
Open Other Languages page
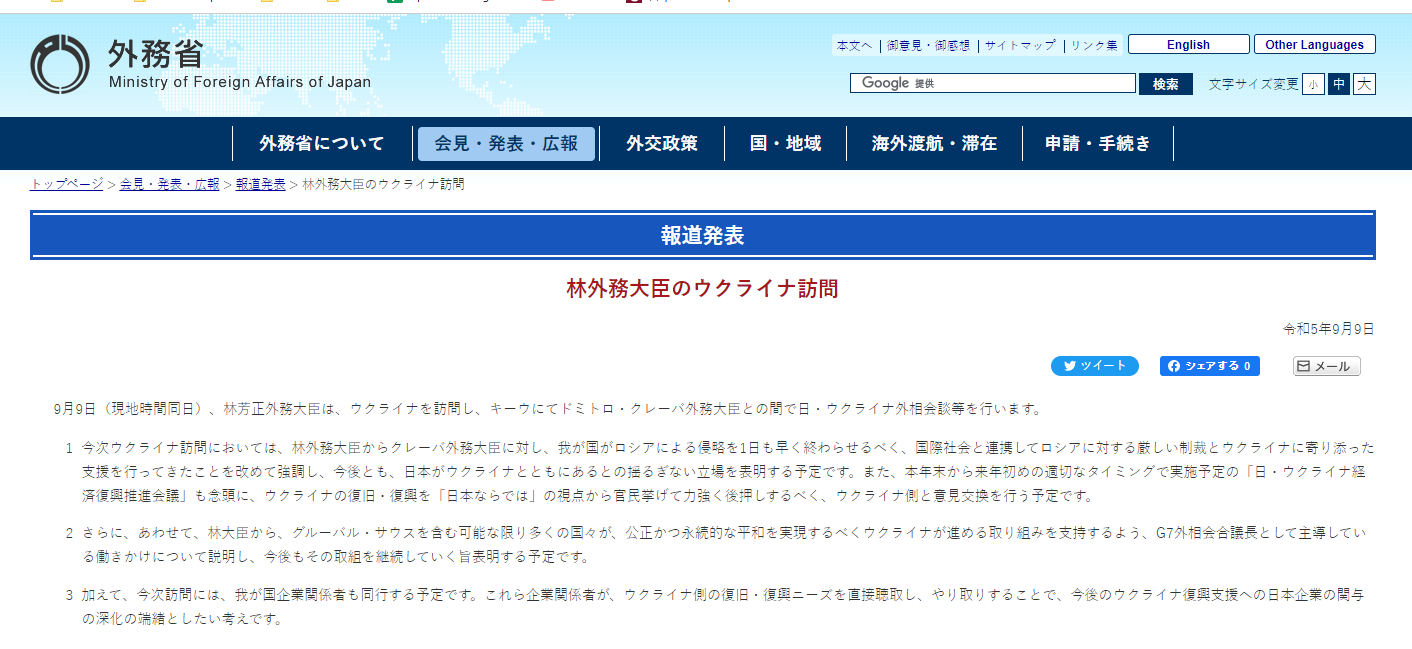click(x=1314, y=45)
